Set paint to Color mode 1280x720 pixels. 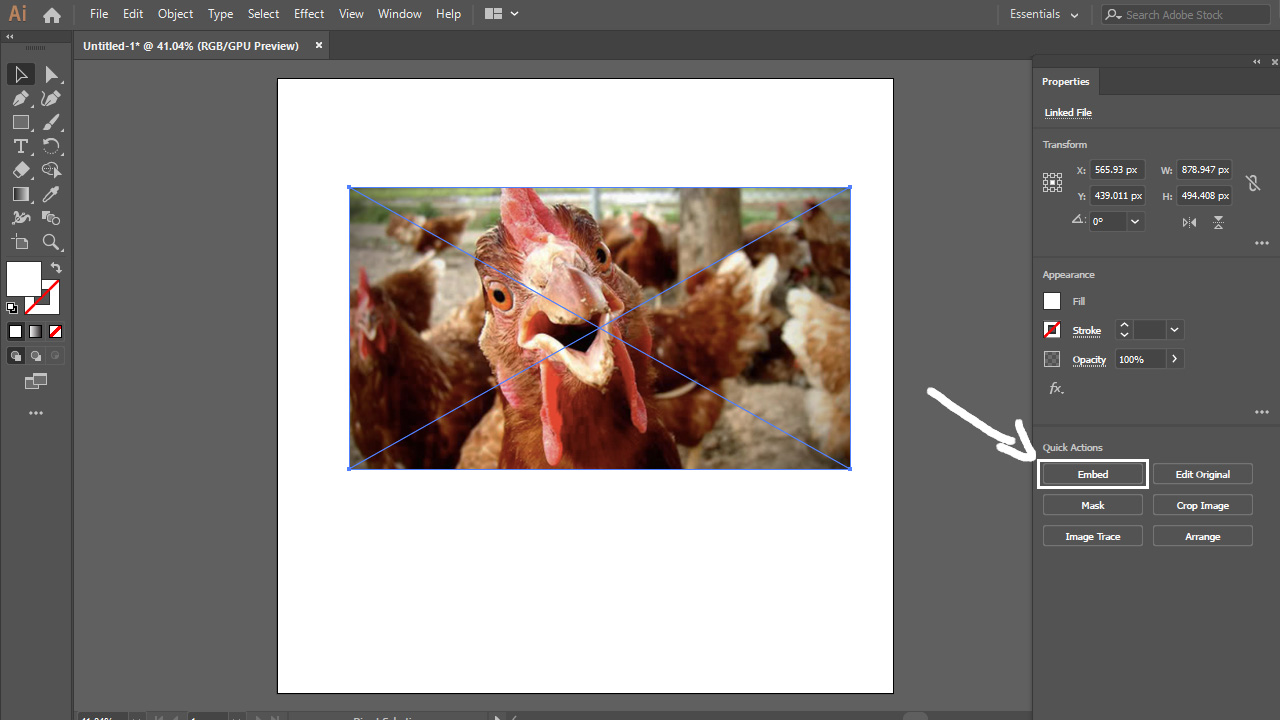point(15,332)
